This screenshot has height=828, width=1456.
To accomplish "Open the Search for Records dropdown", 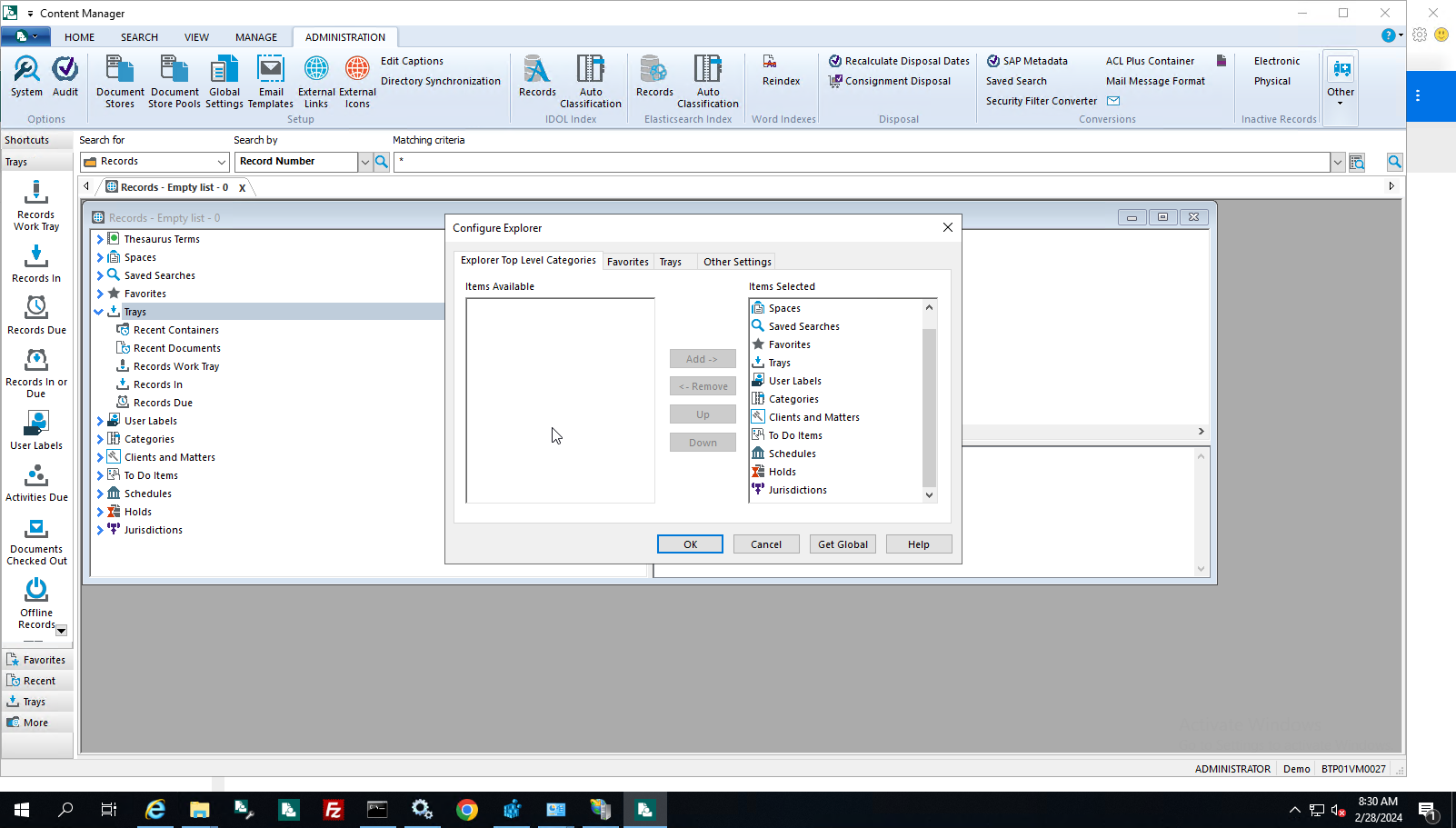I will click(222, 162).
